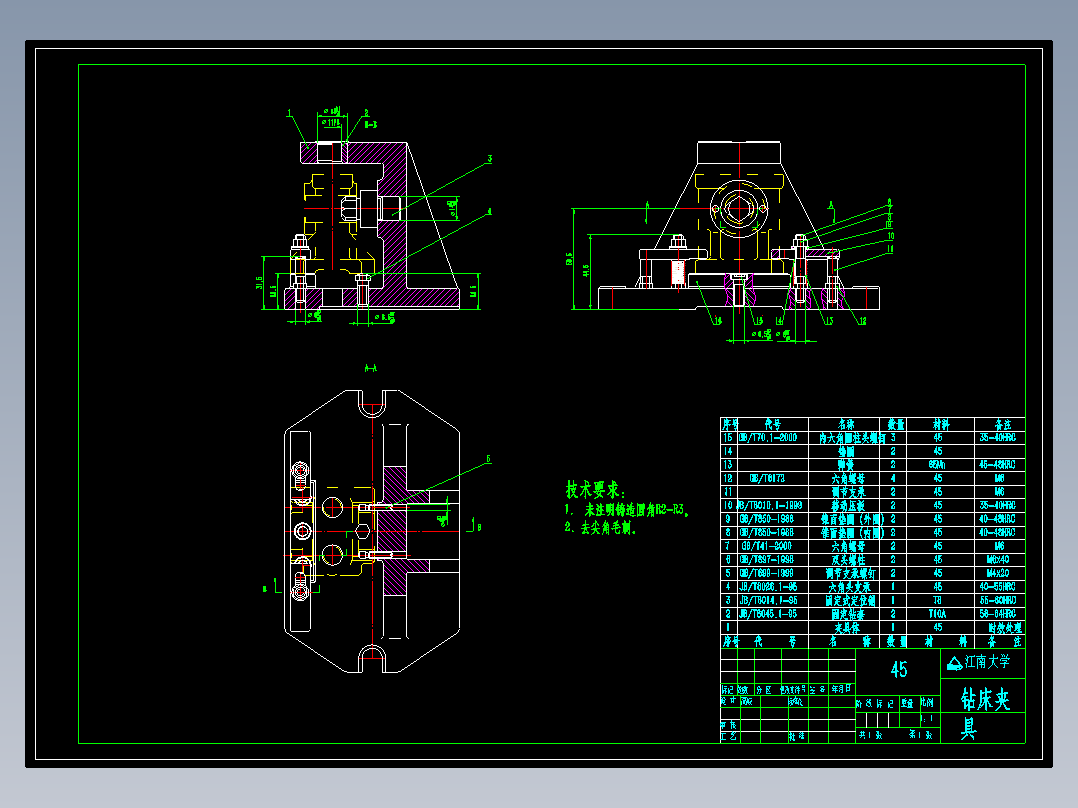Image resolution: width=1078 pixels, height=808 pixels.
Task: Click code JB/T8010.1-1999 in row 10
Action: tap(769, 505)
